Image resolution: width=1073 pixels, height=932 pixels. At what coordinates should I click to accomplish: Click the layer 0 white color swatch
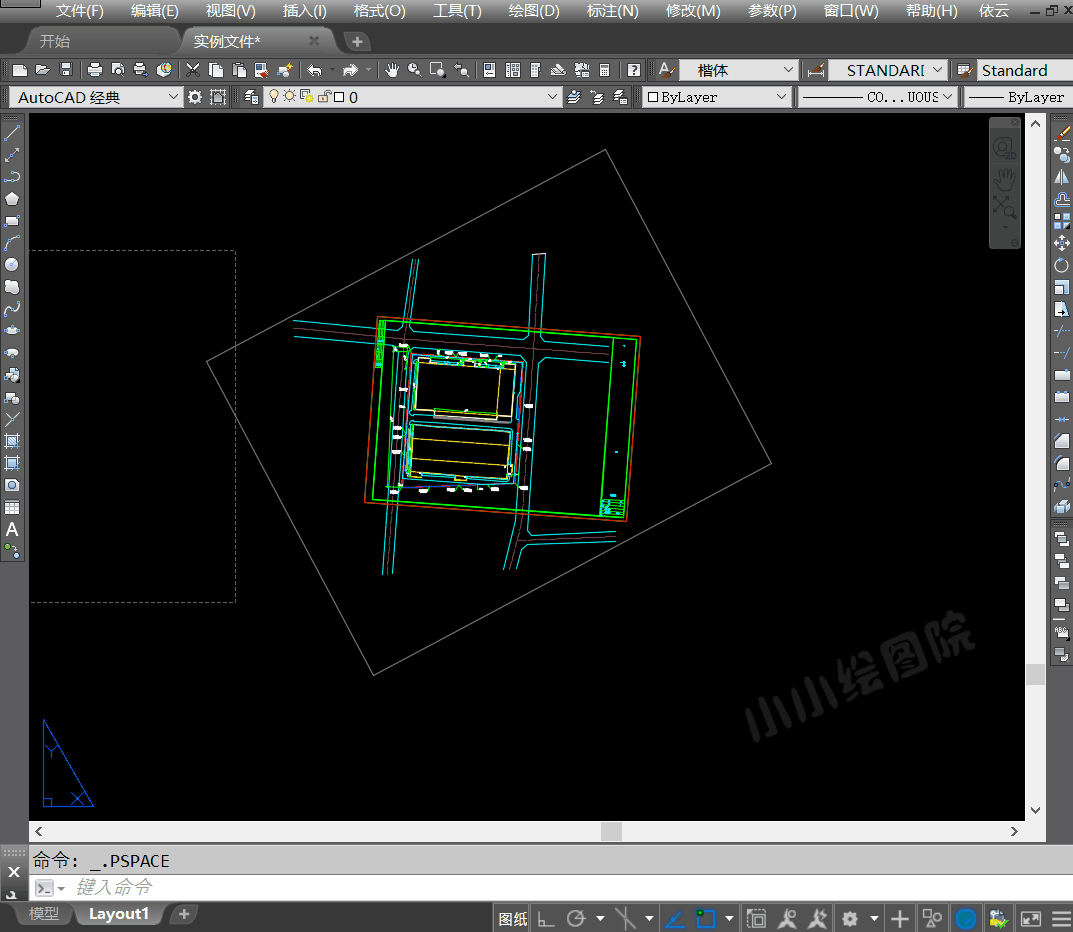[x=339, y=97]
